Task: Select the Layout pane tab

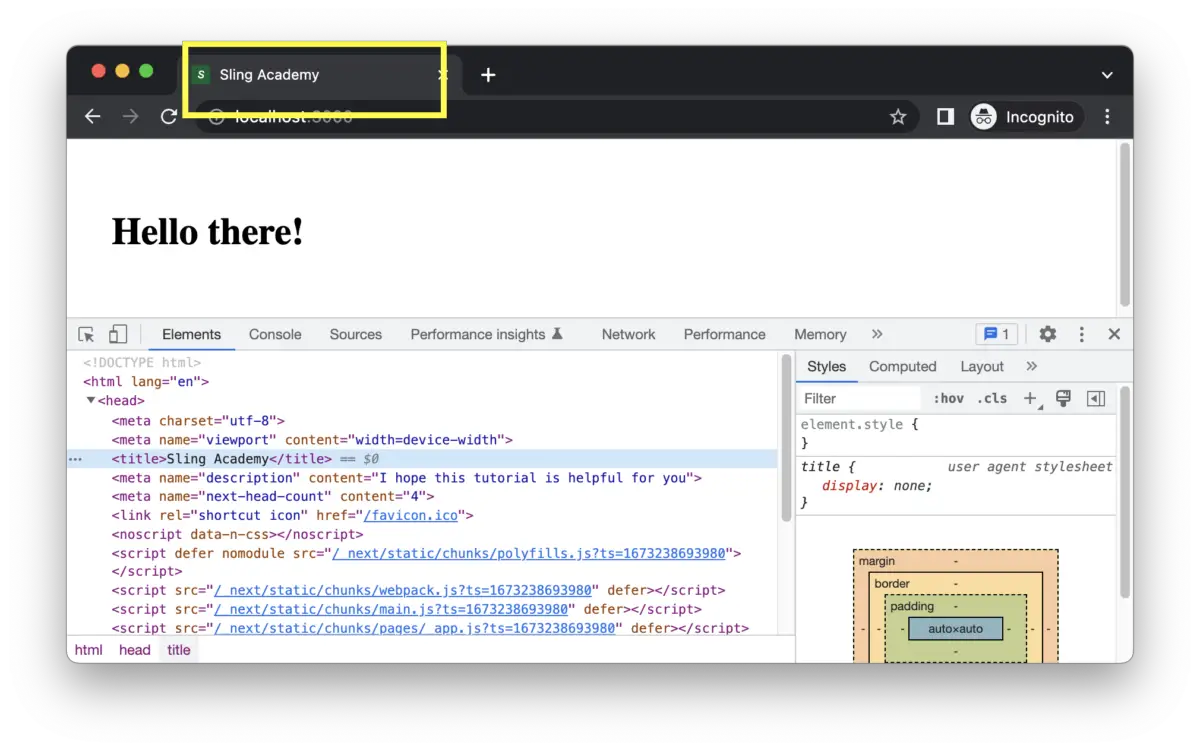Action: click(982, 366)
